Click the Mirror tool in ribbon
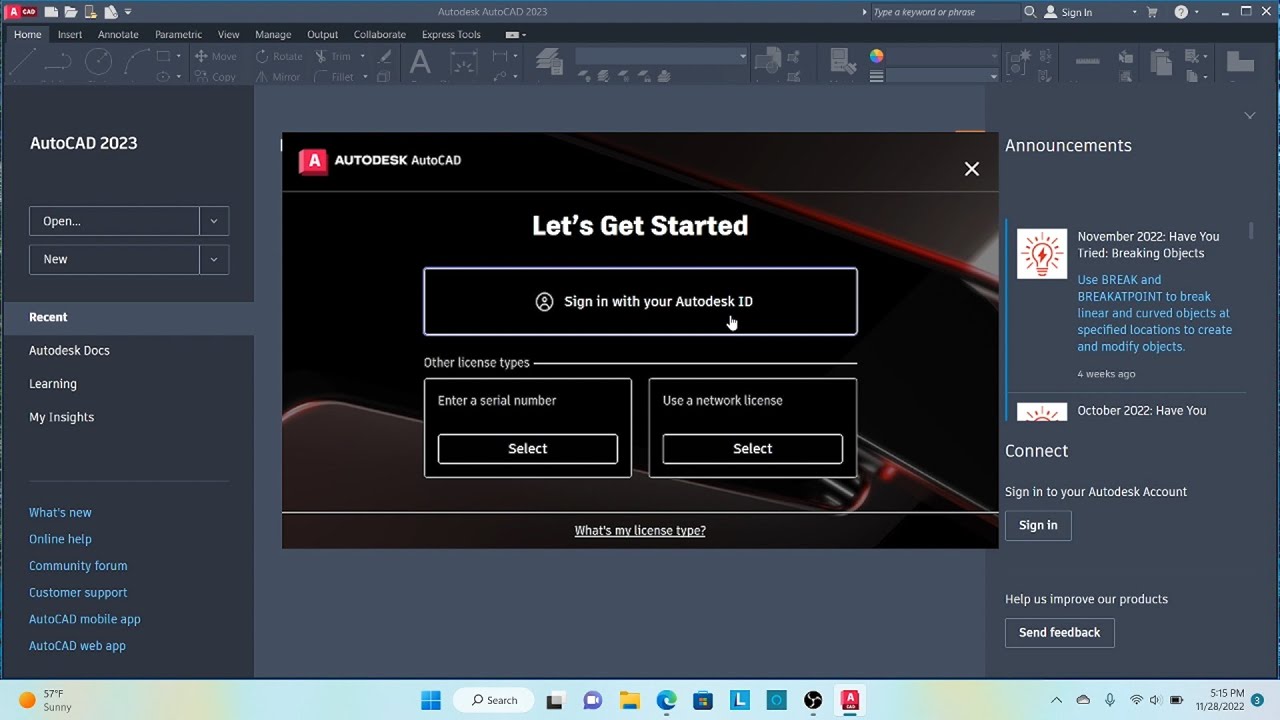Image resolution: width=1280 pixels, height=720 pixels. point(278,76)
